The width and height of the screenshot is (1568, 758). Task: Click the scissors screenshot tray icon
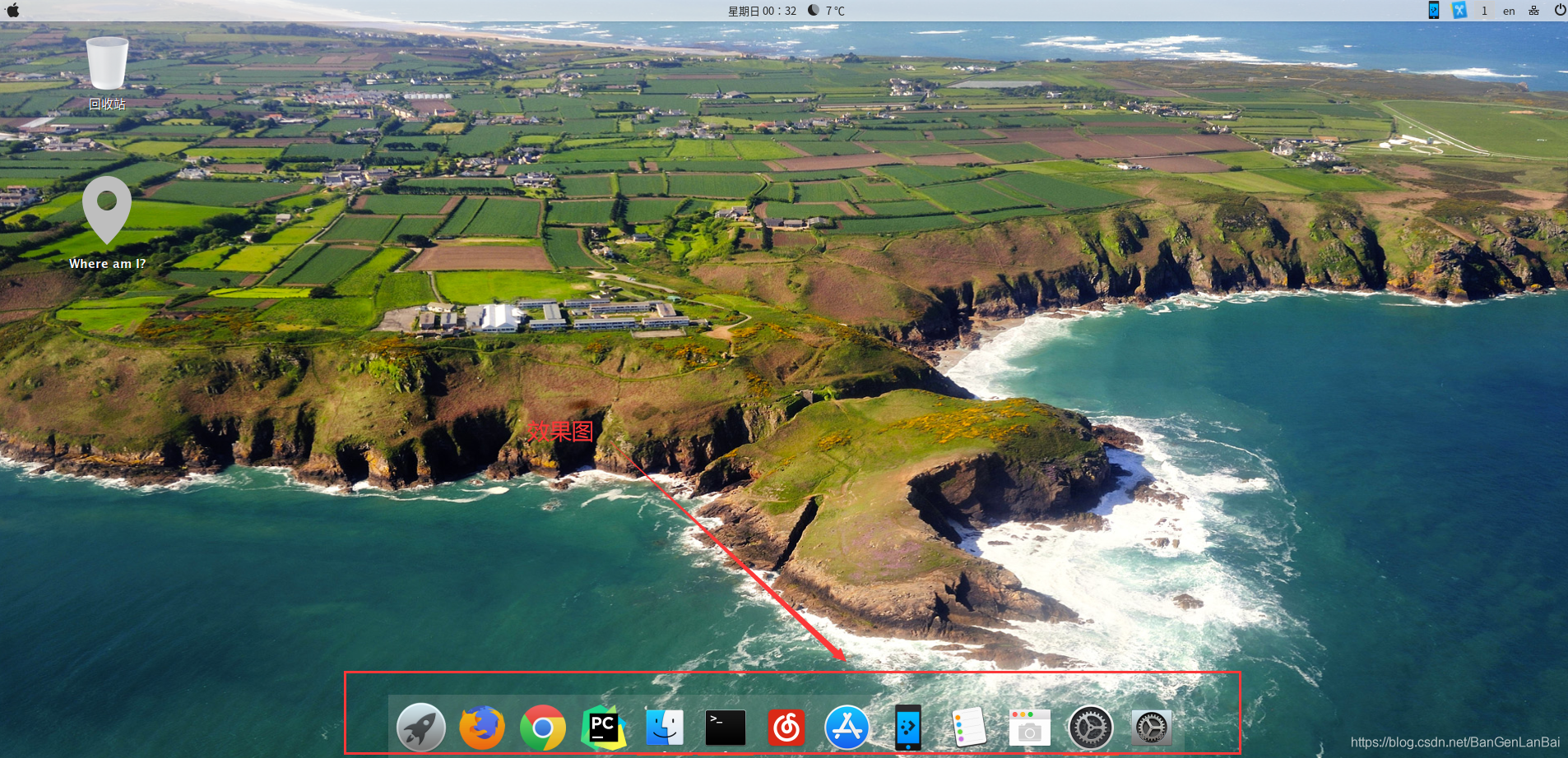click(x=1459, y=10)
